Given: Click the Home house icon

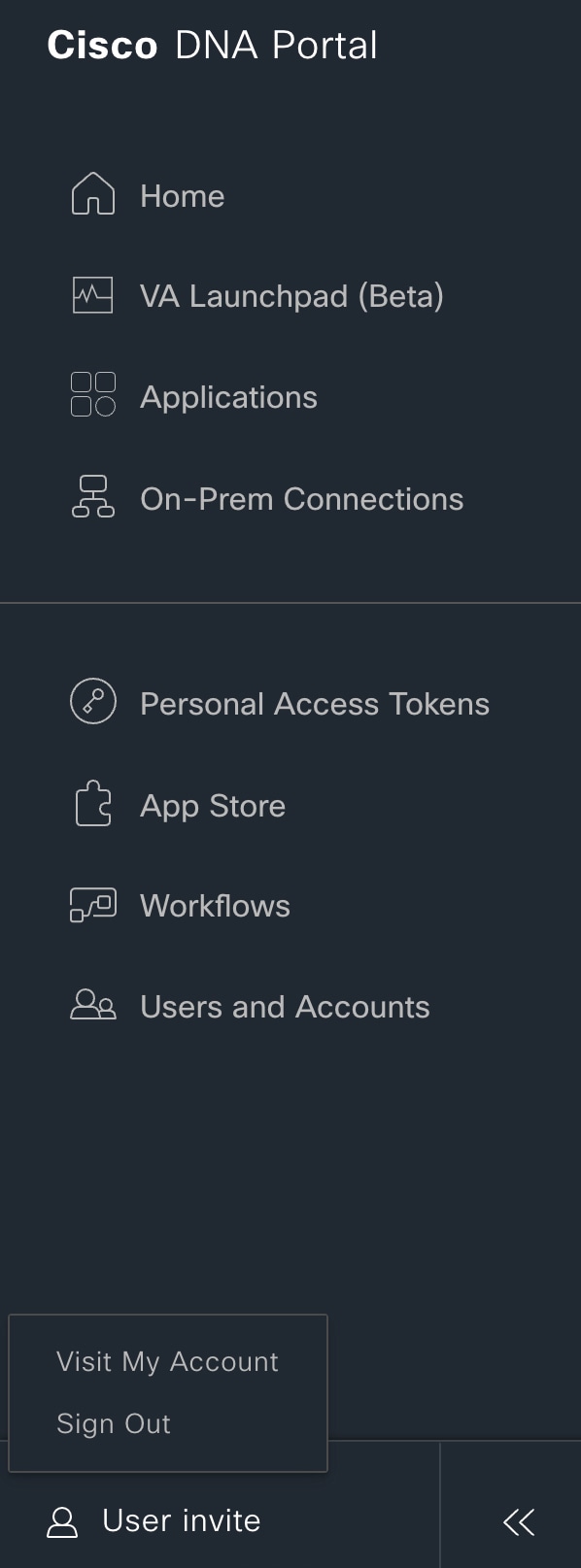Looking at the screenshot, I should pos(93,193).
